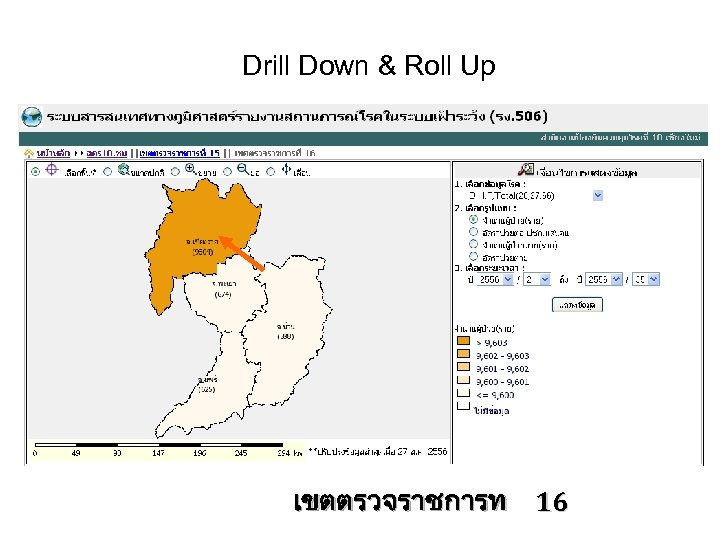The height and width of the screenshot is (540, 720).
Task: Select the area-selection radio button
Action: click(35, 172)
